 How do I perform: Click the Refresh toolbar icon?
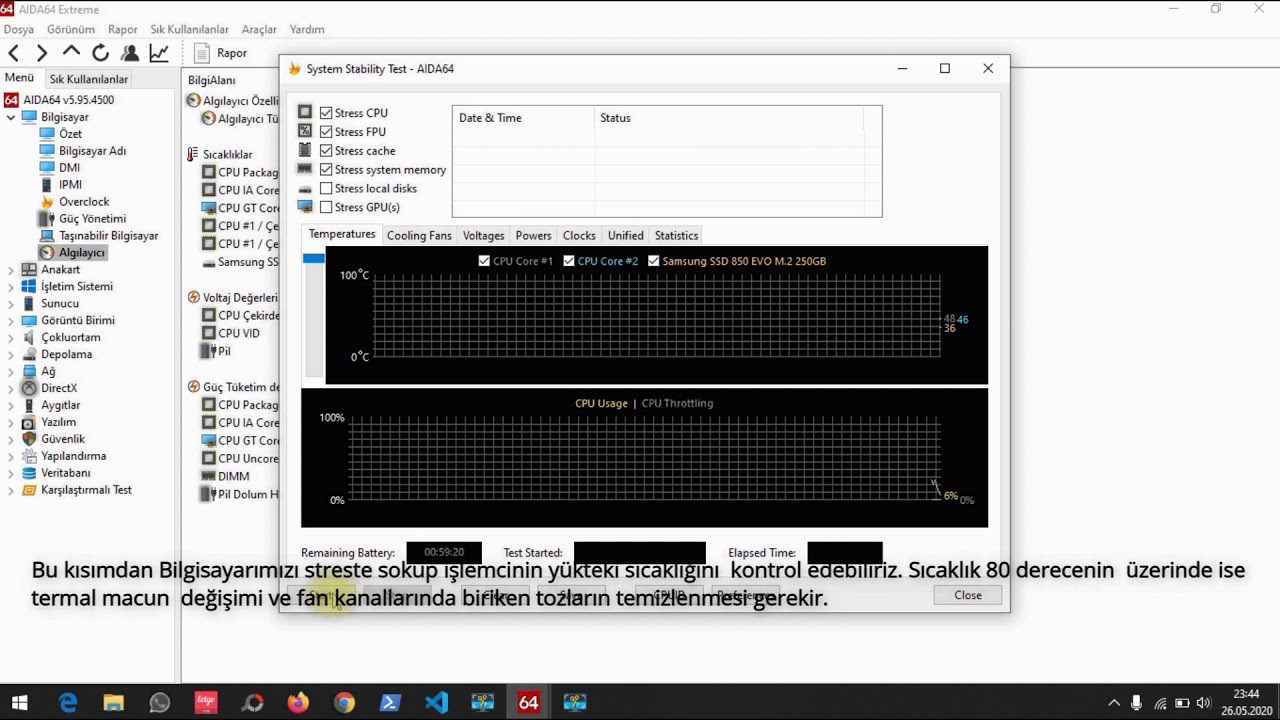pyautogui.click(x=100, y=53)
